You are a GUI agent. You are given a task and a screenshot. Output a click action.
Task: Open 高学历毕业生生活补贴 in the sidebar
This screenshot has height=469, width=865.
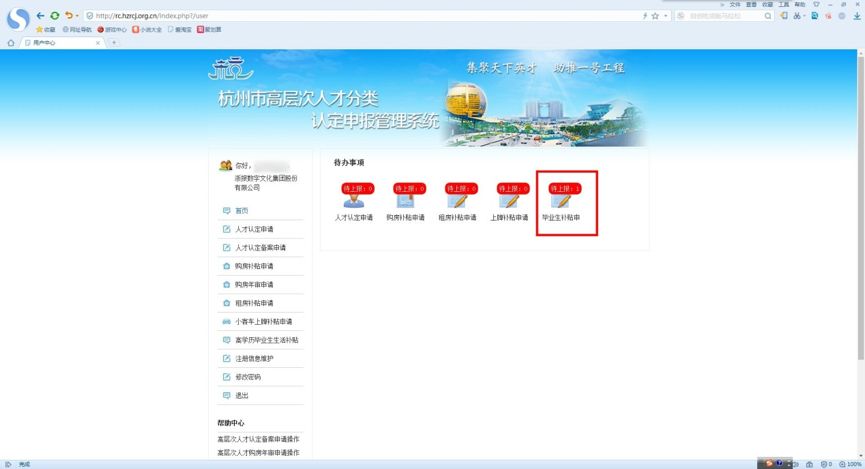[266, 340]
